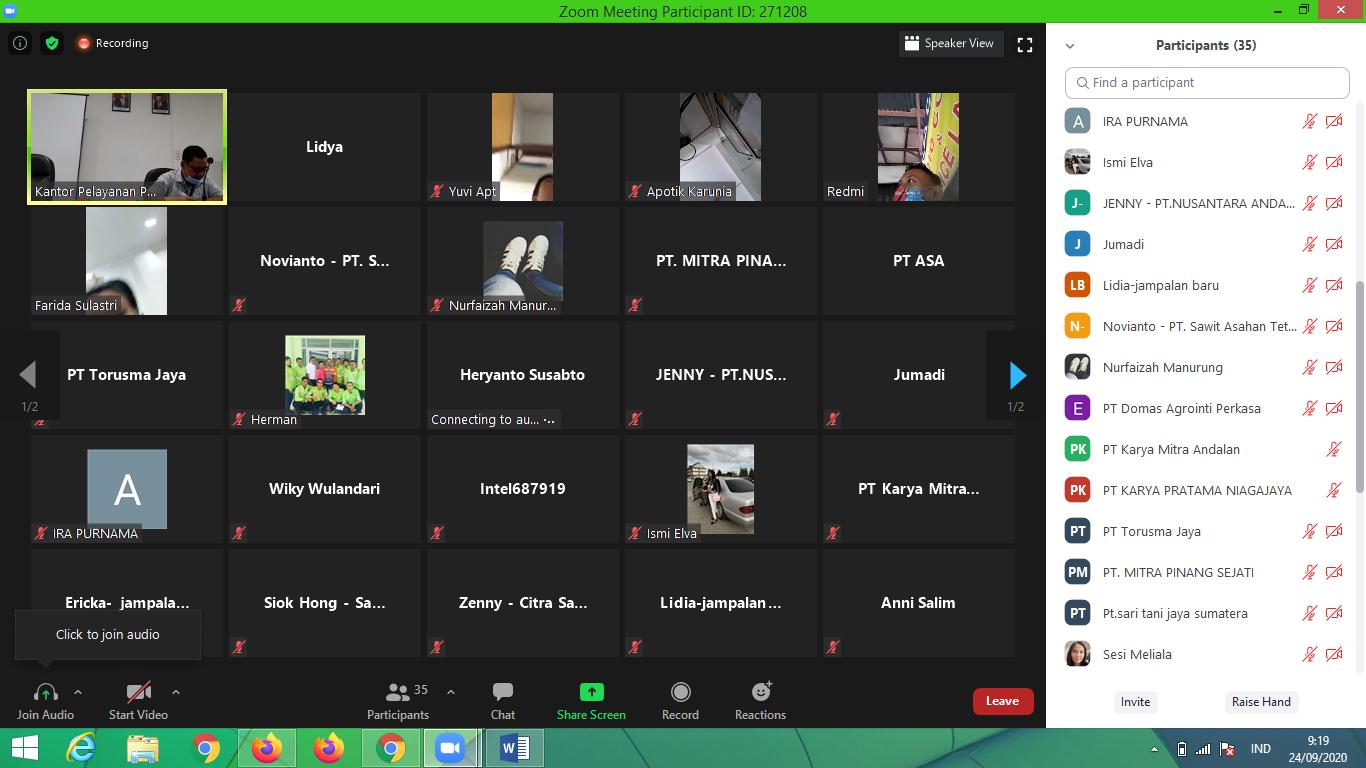Open Microsoft Word from the taskbar
Image resolution: width=1366 pixels, height=768 pixels.
point(514,748)
